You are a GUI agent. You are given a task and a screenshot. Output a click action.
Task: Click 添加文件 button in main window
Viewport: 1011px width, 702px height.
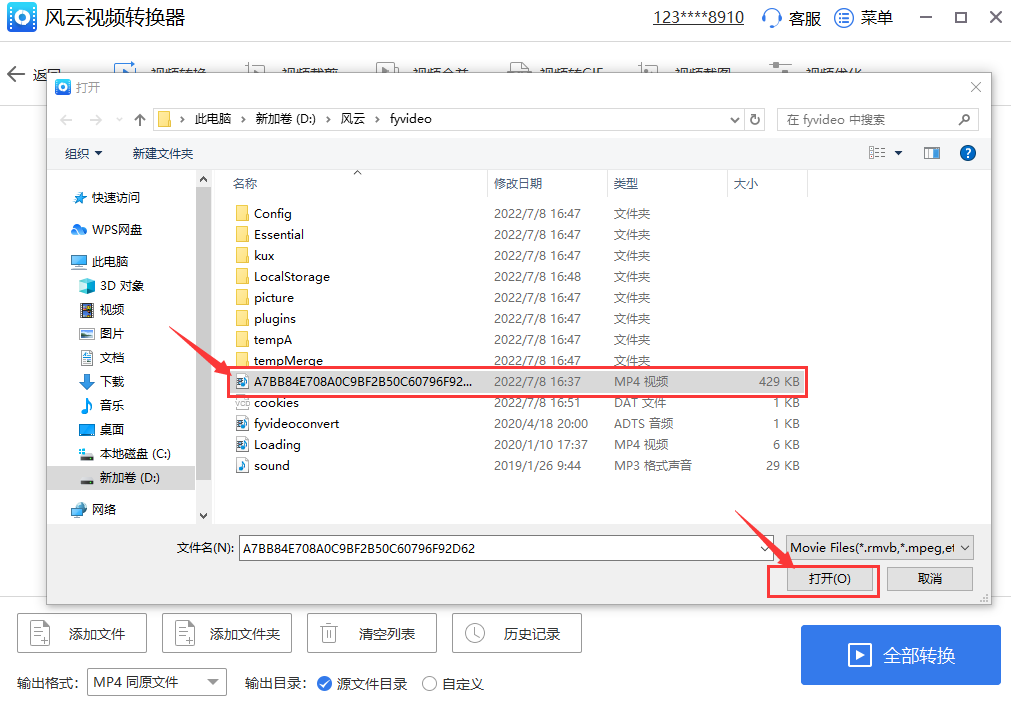pyautogui.click(x=82, y=634)
